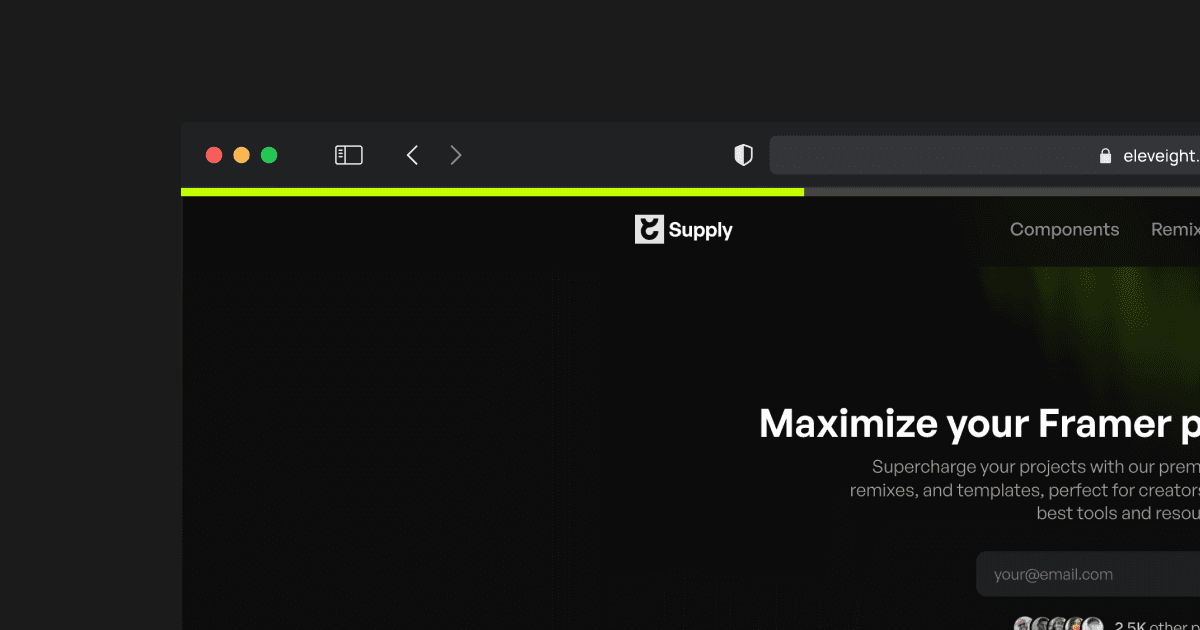Open the privacy shield report icon
Image resolution: width=1200 pixels, height=630 pixels.
tap(743, 155)
